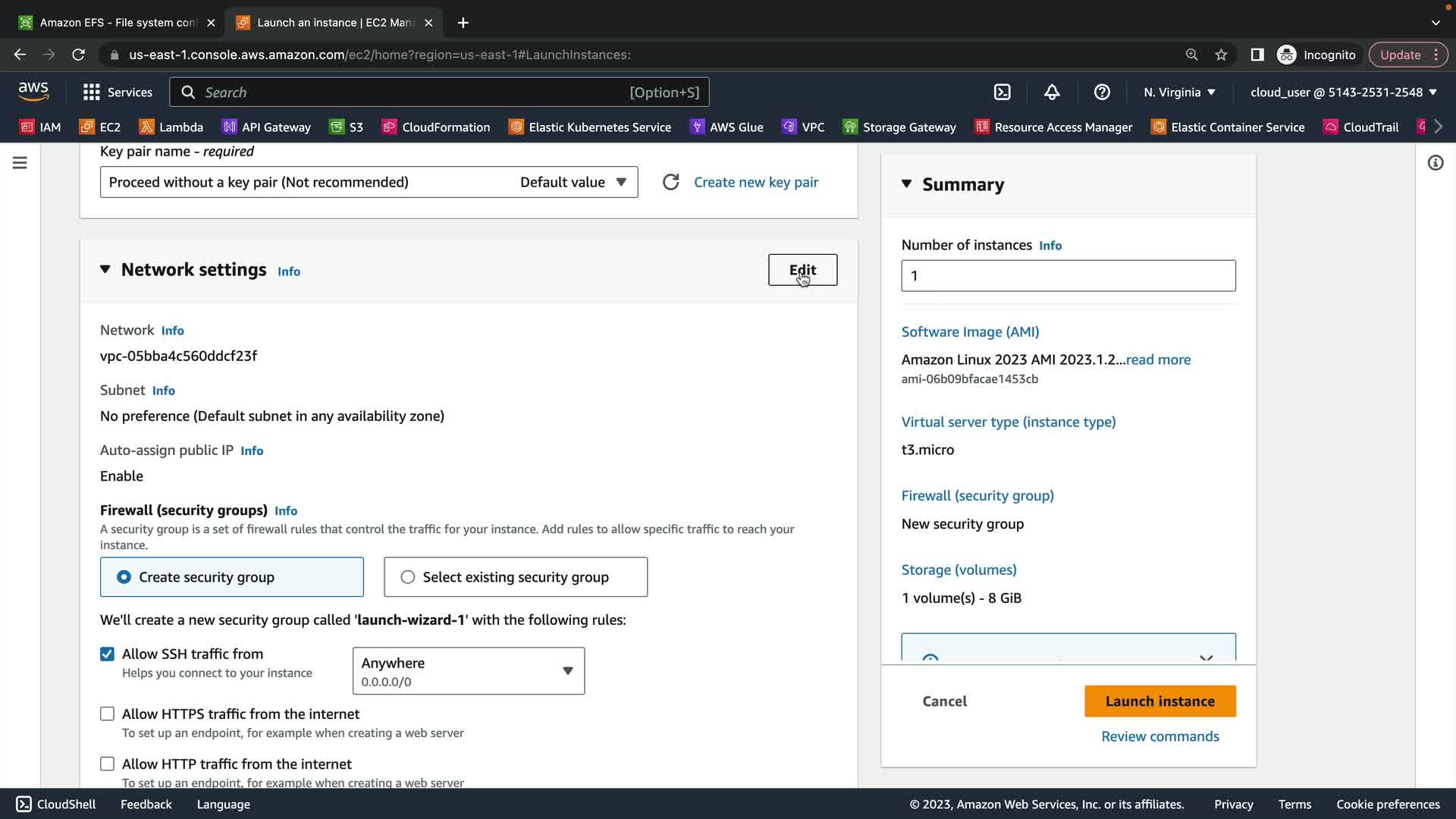Open the Services grid menu

(x=117, y=92)
